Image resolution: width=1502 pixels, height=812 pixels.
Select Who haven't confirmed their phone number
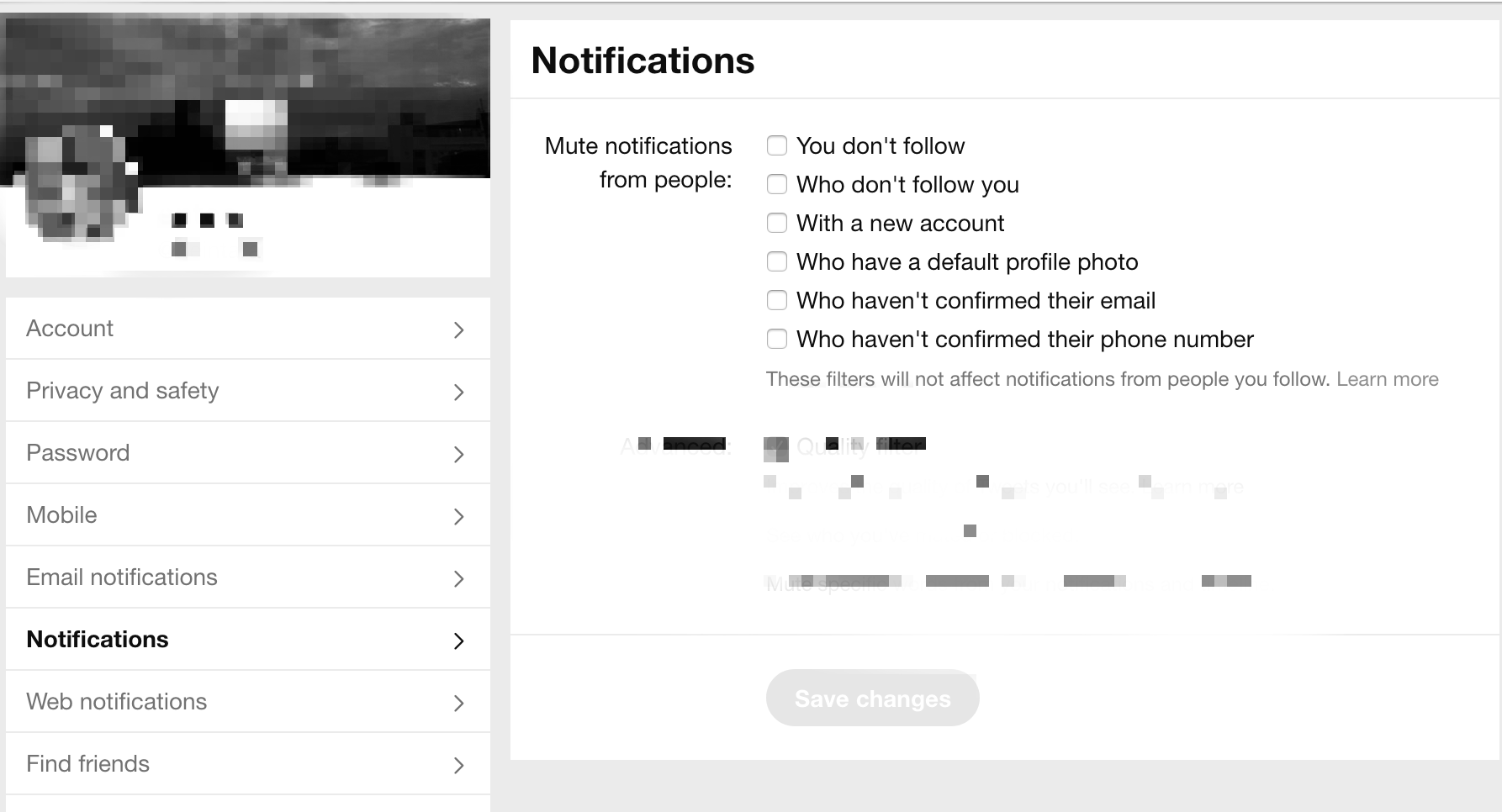pyautogui.click(x=777, y=339)
